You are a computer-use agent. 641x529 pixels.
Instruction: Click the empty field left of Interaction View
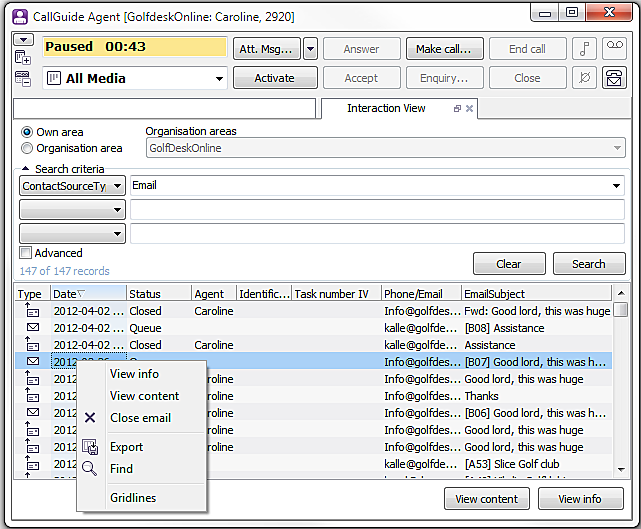tap(164, 109)
